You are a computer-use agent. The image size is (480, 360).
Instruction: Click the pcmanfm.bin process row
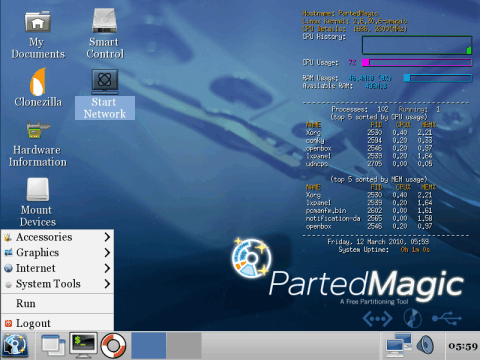pyautogui.click(x=369, y=211)
